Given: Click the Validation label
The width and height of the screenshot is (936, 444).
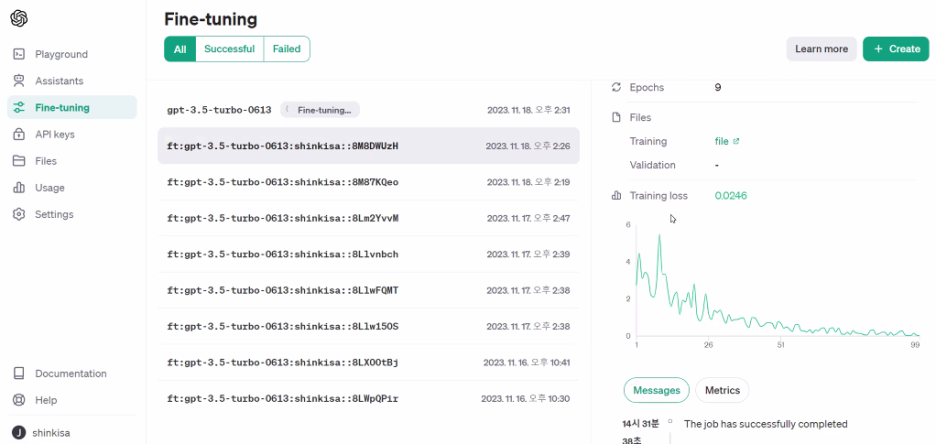Looking at the screenshot, I should pos(652,165).
